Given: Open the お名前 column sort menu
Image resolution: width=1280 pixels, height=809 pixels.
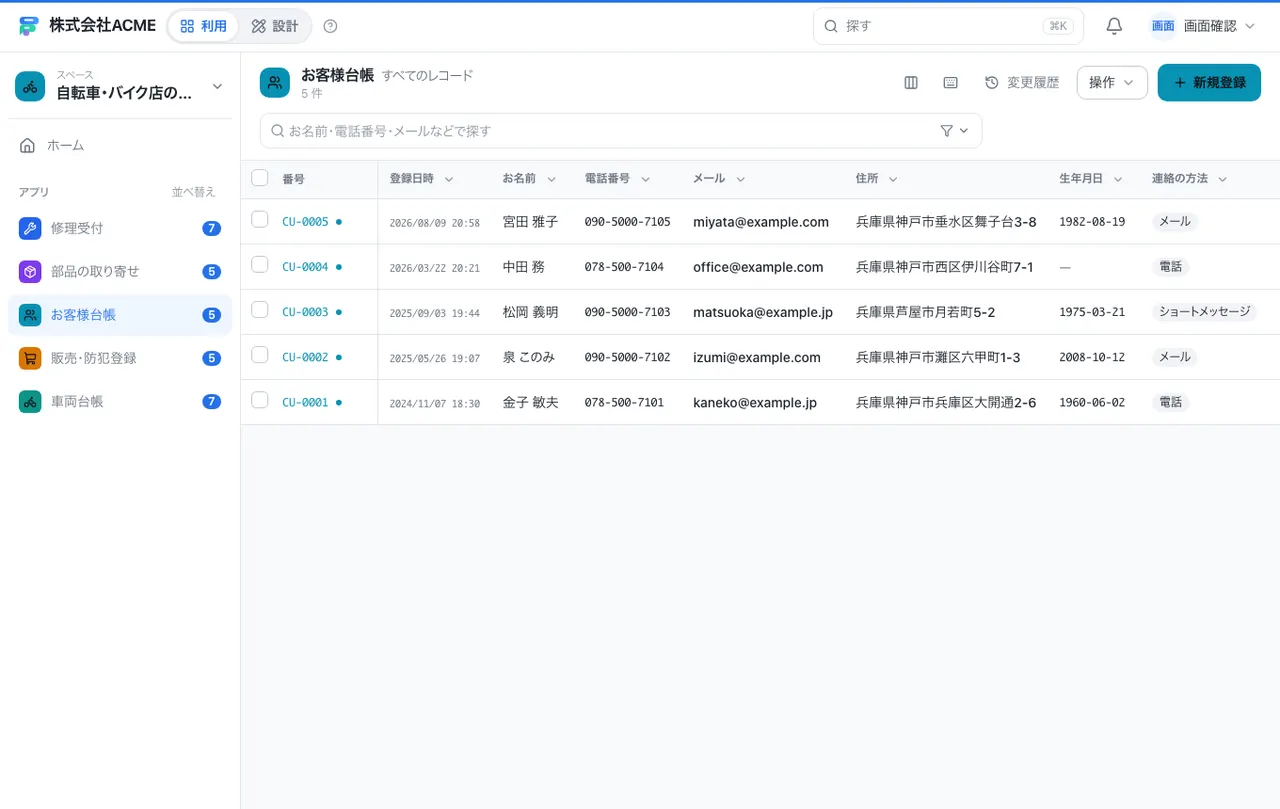Looking at the screenshot, I should [551, 179].
